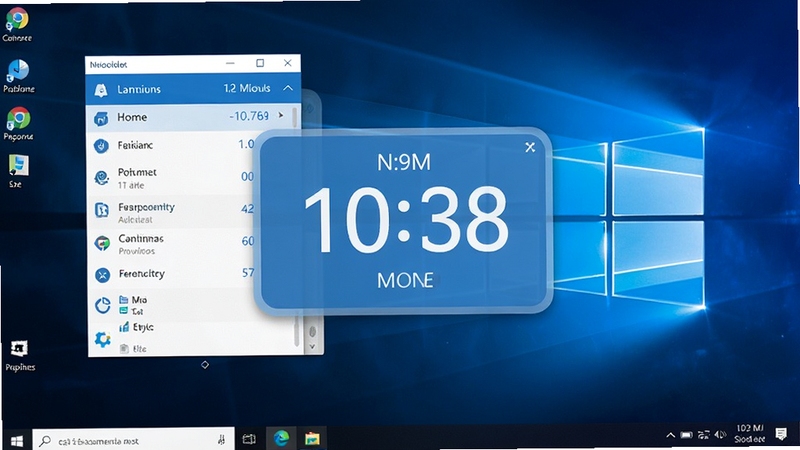This screenshot has height=450, width=800.
Task: Click the taskbar search magnifier icon
Action: (45, 440)
